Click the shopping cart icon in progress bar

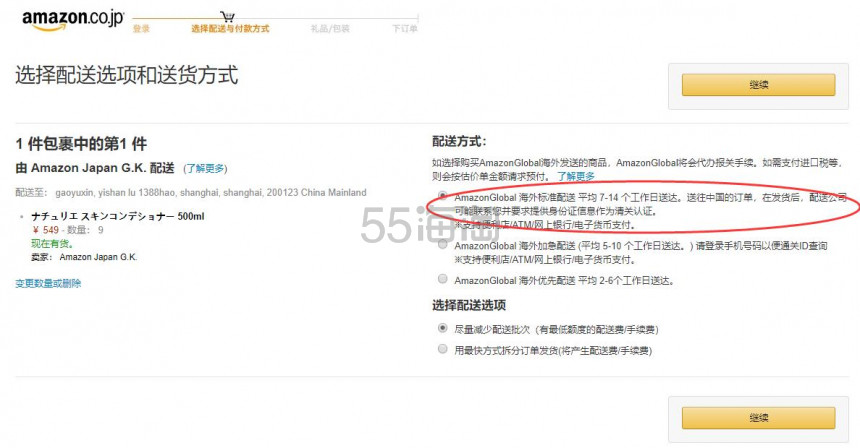click(x=228, y=15)
